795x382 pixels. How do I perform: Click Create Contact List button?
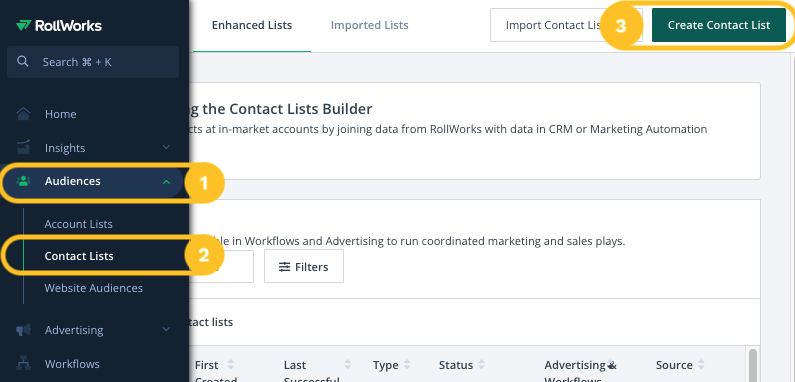(719, 25)
